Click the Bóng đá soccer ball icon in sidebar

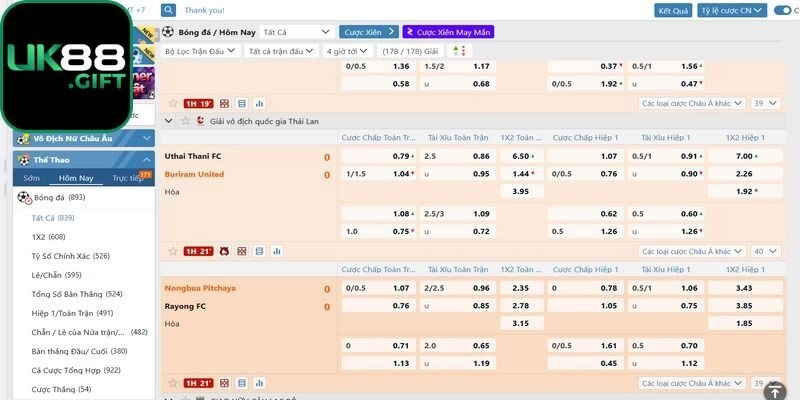pos(24,197)
